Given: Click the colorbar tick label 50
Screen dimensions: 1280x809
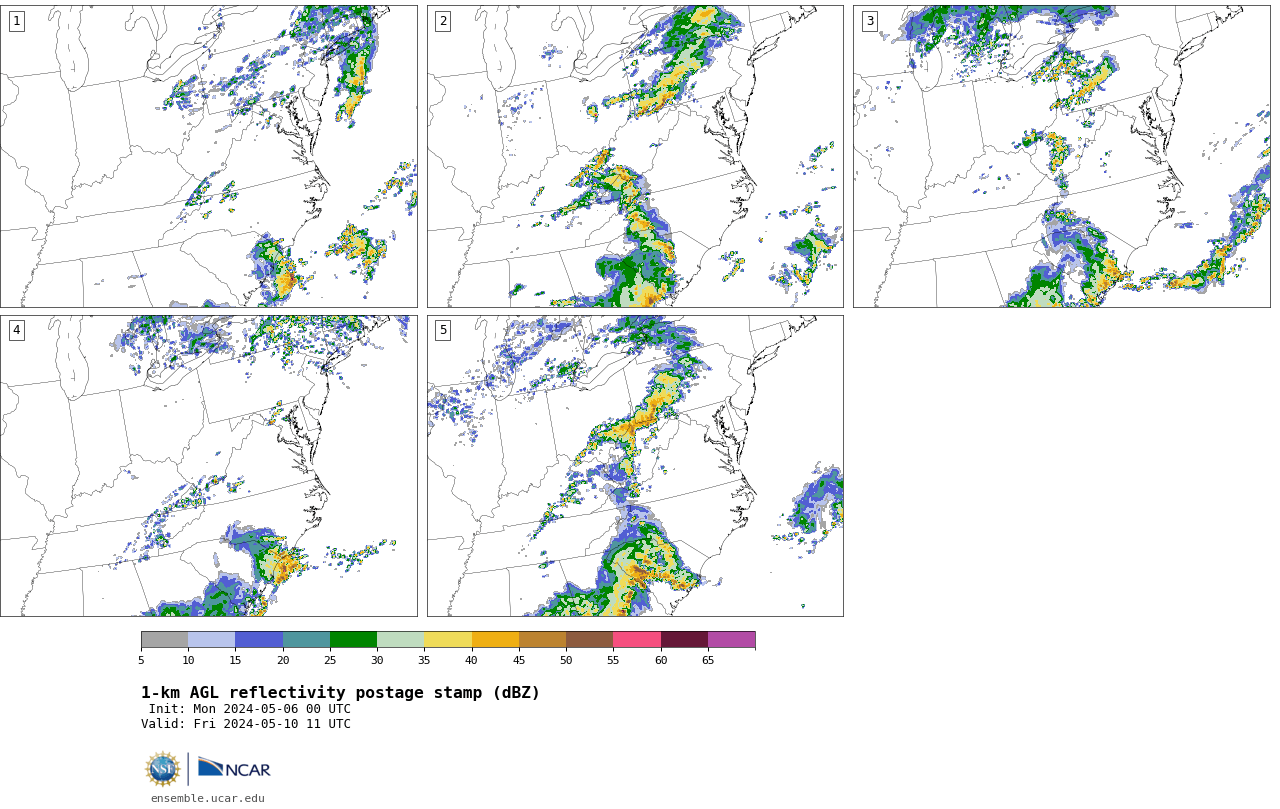Looking at the screenshot, I should pyautogui.click(x=566, y=660).
